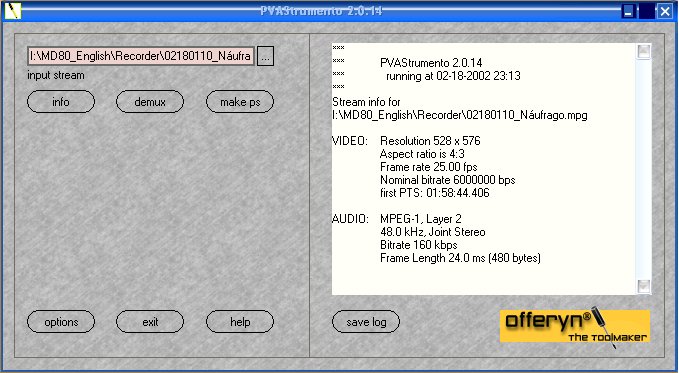Viewport: 679px width, 373px height.
Task: Click the log scrollbar down arrow
Action: [644, 286]
